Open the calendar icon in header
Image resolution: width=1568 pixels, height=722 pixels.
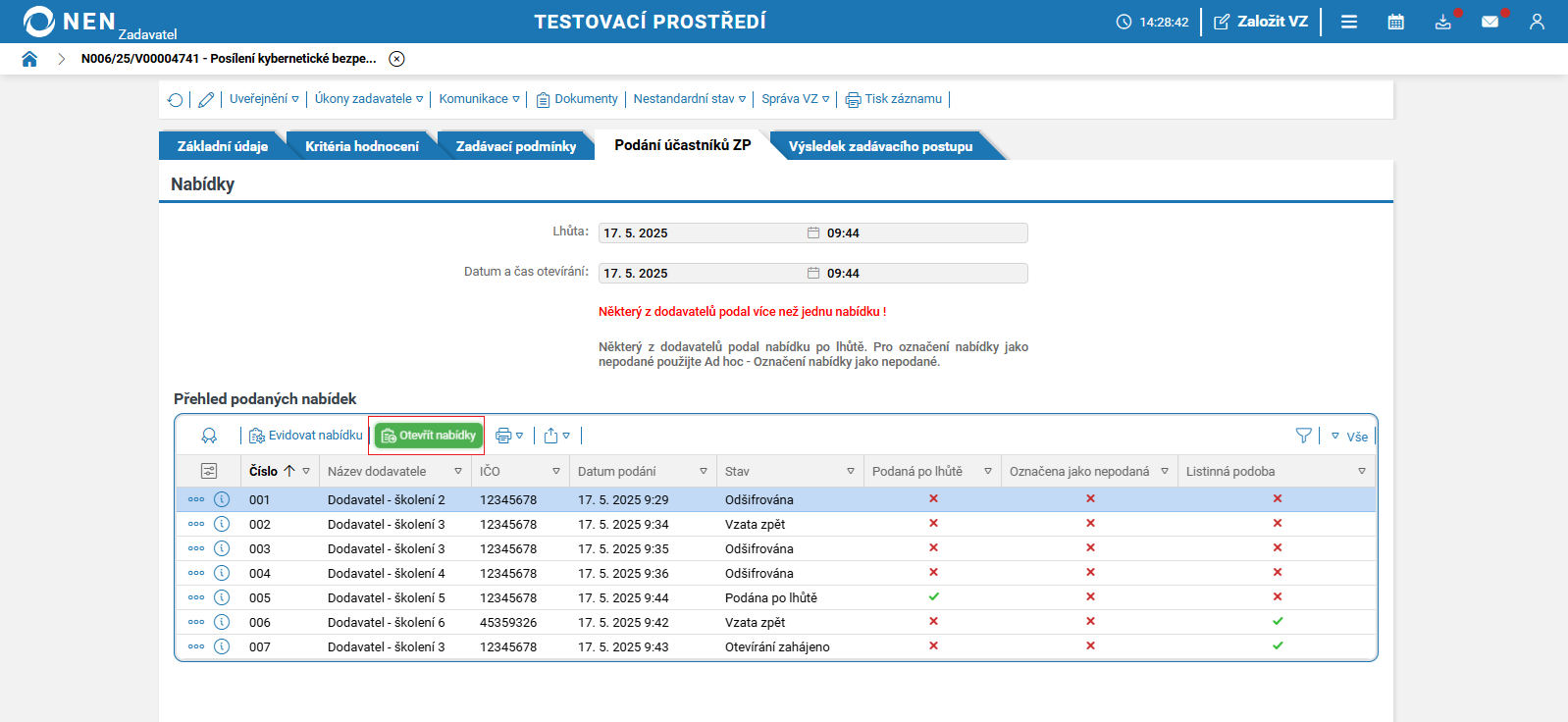pos(1395,22)
